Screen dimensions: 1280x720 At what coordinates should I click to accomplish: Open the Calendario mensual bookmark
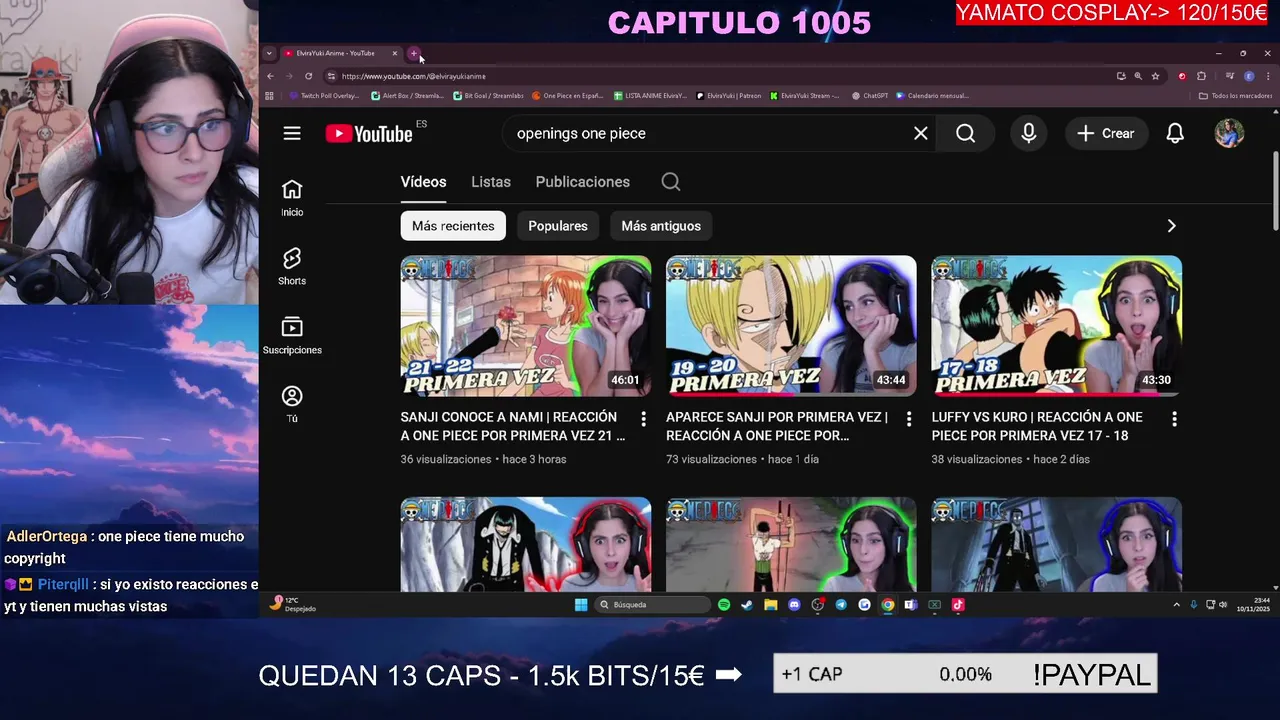pos(933,96)
